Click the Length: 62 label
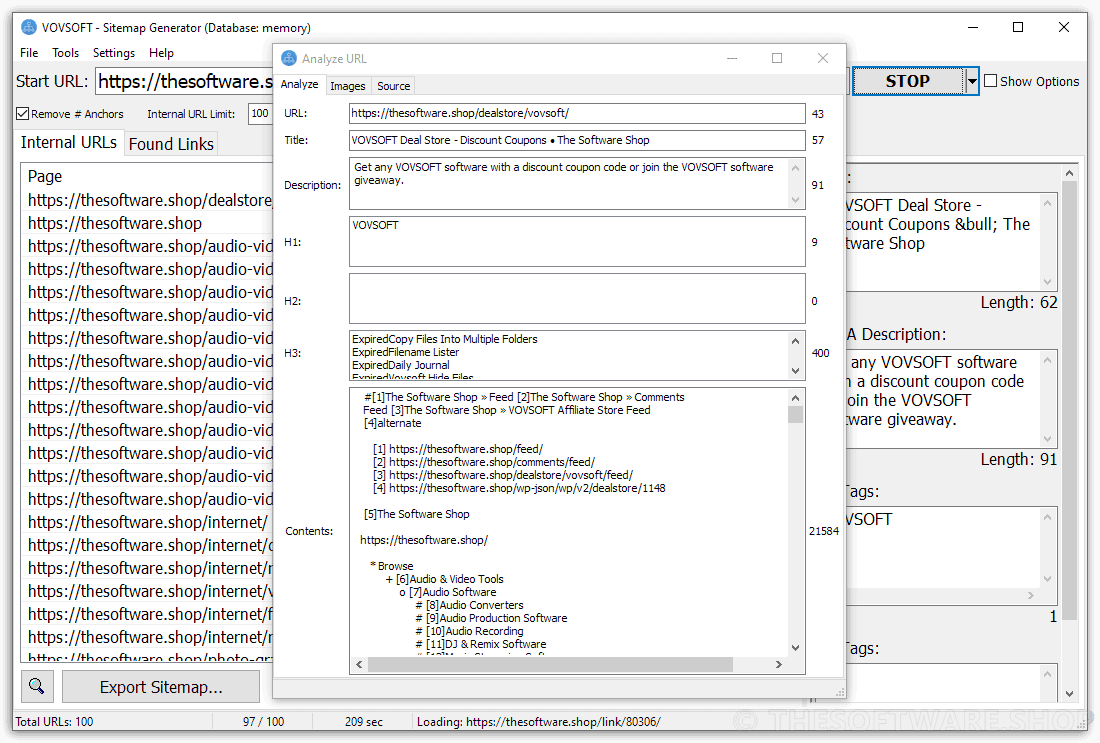 click(1019, 302)
